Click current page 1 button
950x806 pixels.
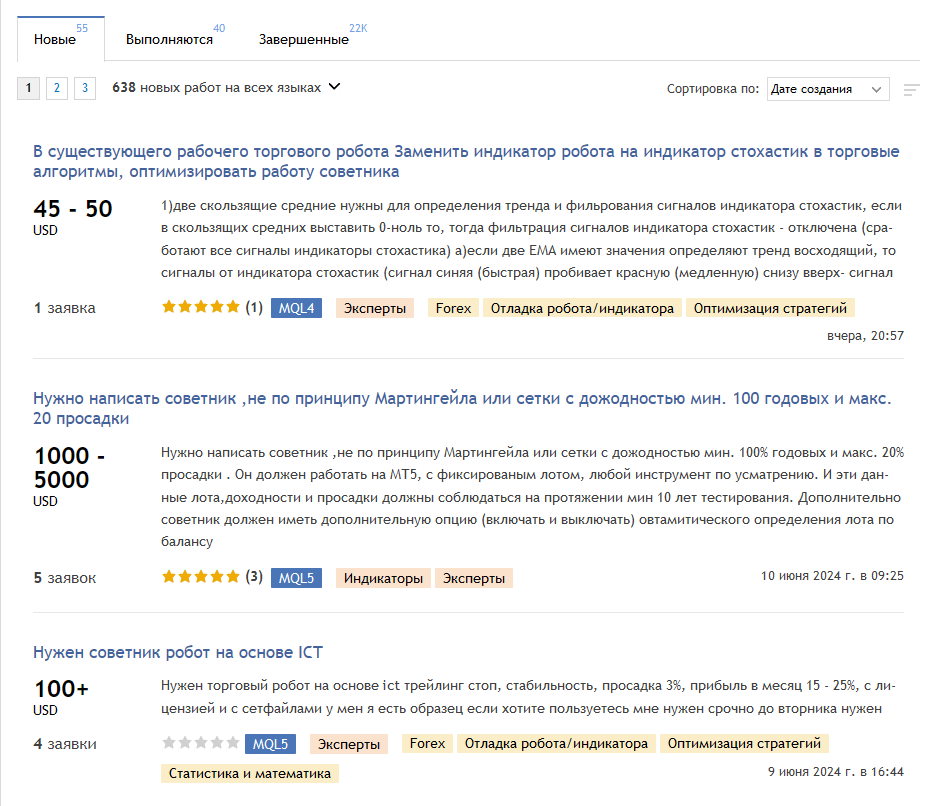tap(29, 88)
